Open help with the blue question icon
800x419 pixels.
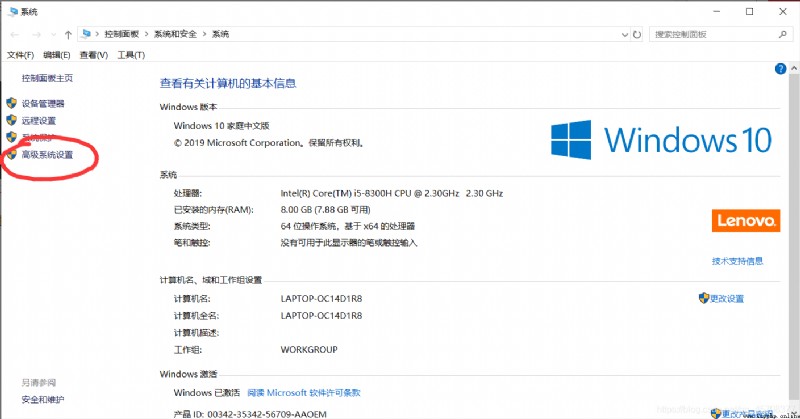(x=780, y=69)
